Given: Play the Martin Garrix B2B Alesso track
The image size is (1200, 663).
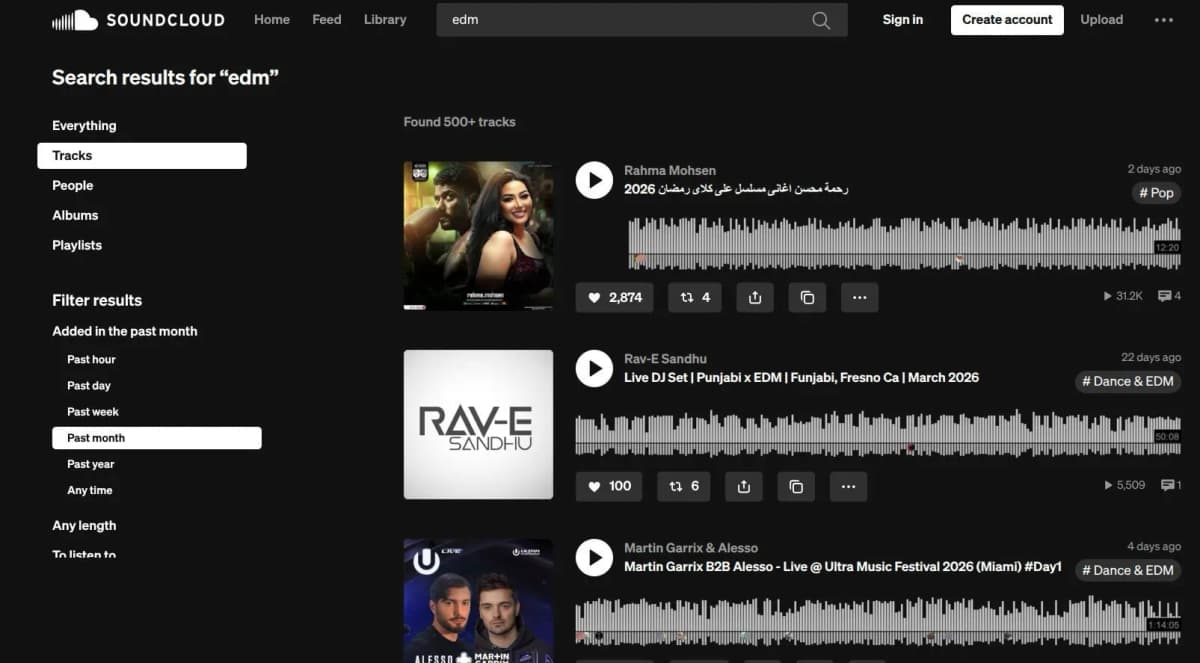Looking at the screenshot, I should [594, 558].
